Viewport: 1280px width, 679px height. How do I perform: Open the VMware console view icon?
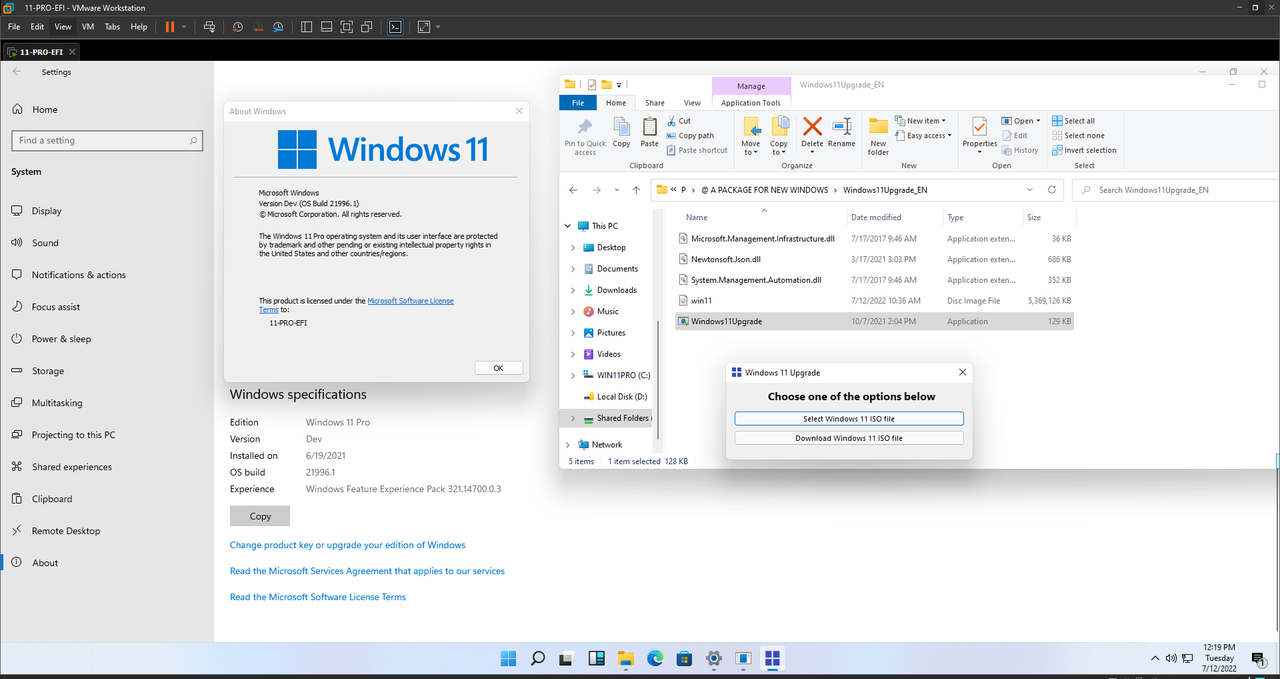tap(396, 27)
